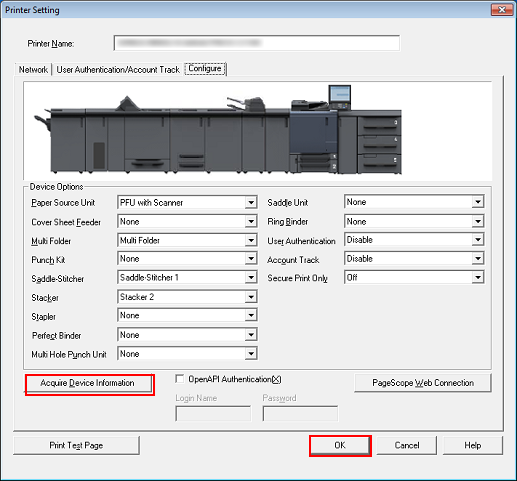The height and width of the screenshot is (481, 517).
Task: Expand the Ring Binder dropdown
Action: pos(414,221)
